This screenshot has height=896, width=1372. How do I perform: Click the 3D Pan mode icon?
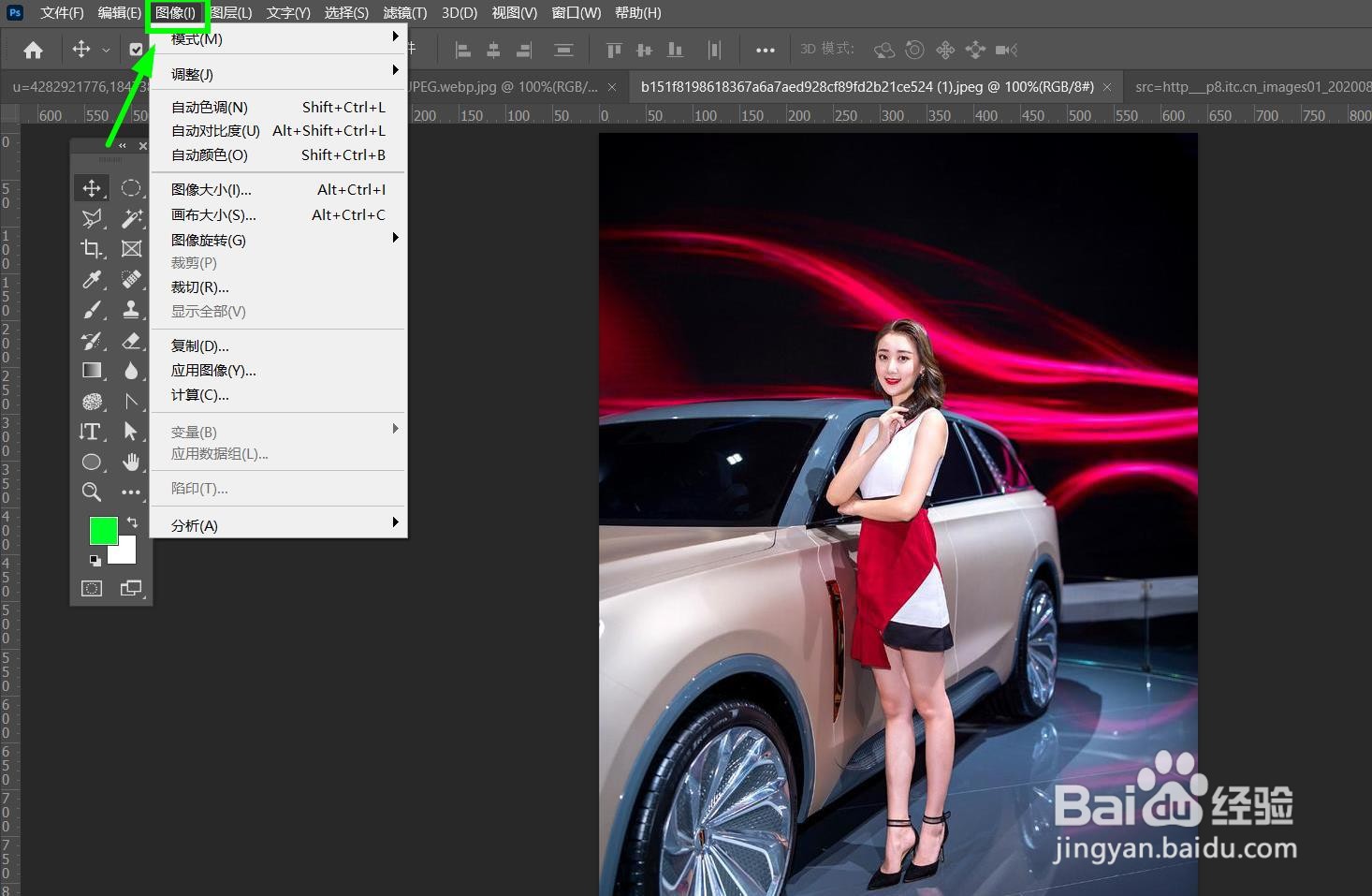pyautogui.click(x=945, y=50)
